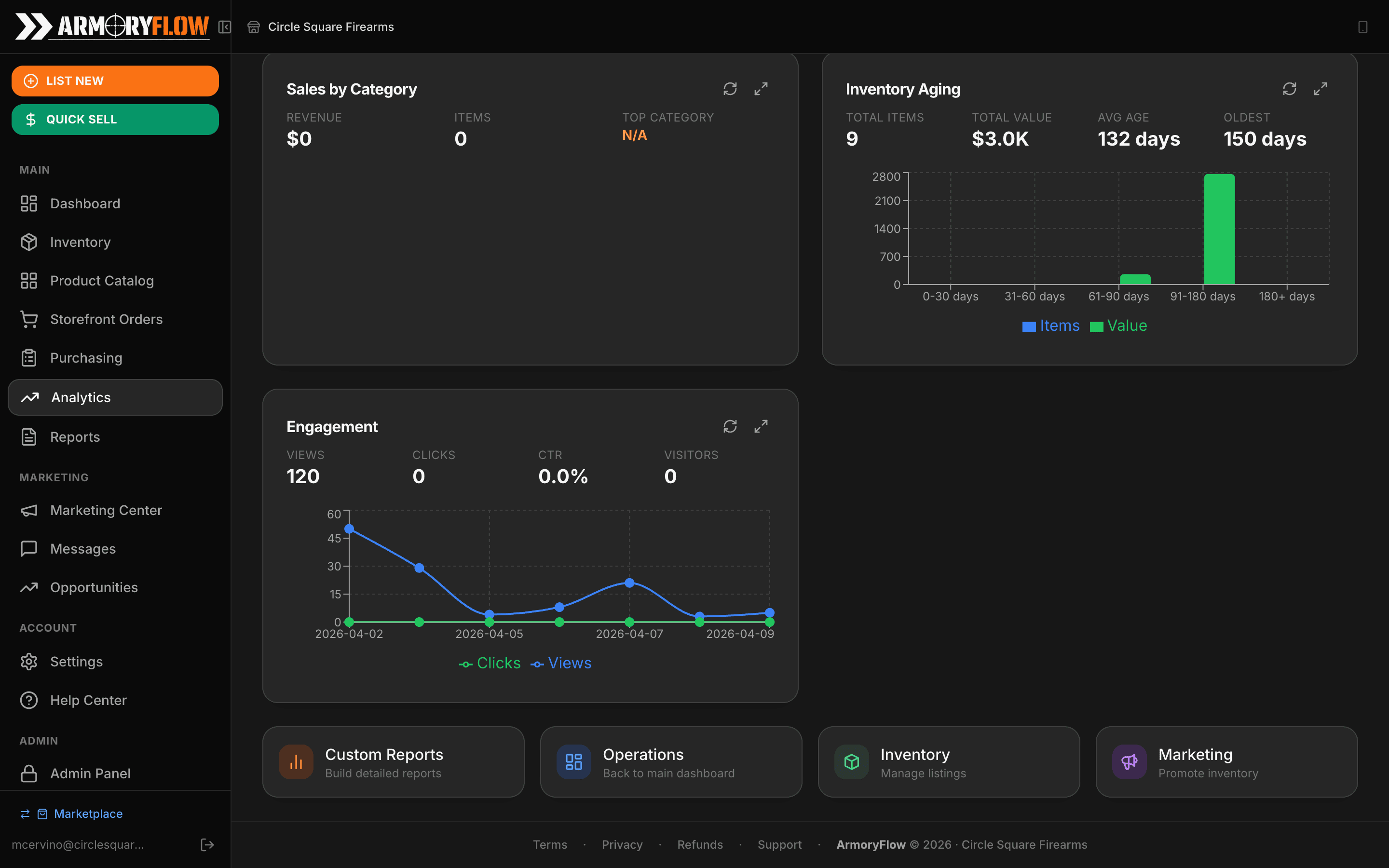Refresh the Sales by Category card
1389x868 pixels.
click(x=730, y=89)
